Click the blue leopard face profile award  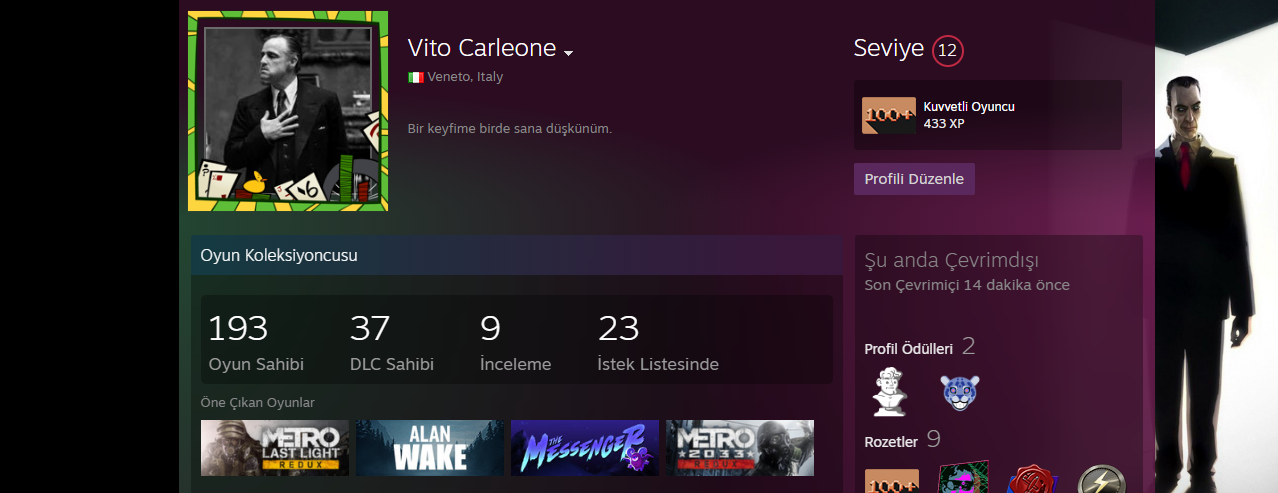coord(960,393)
